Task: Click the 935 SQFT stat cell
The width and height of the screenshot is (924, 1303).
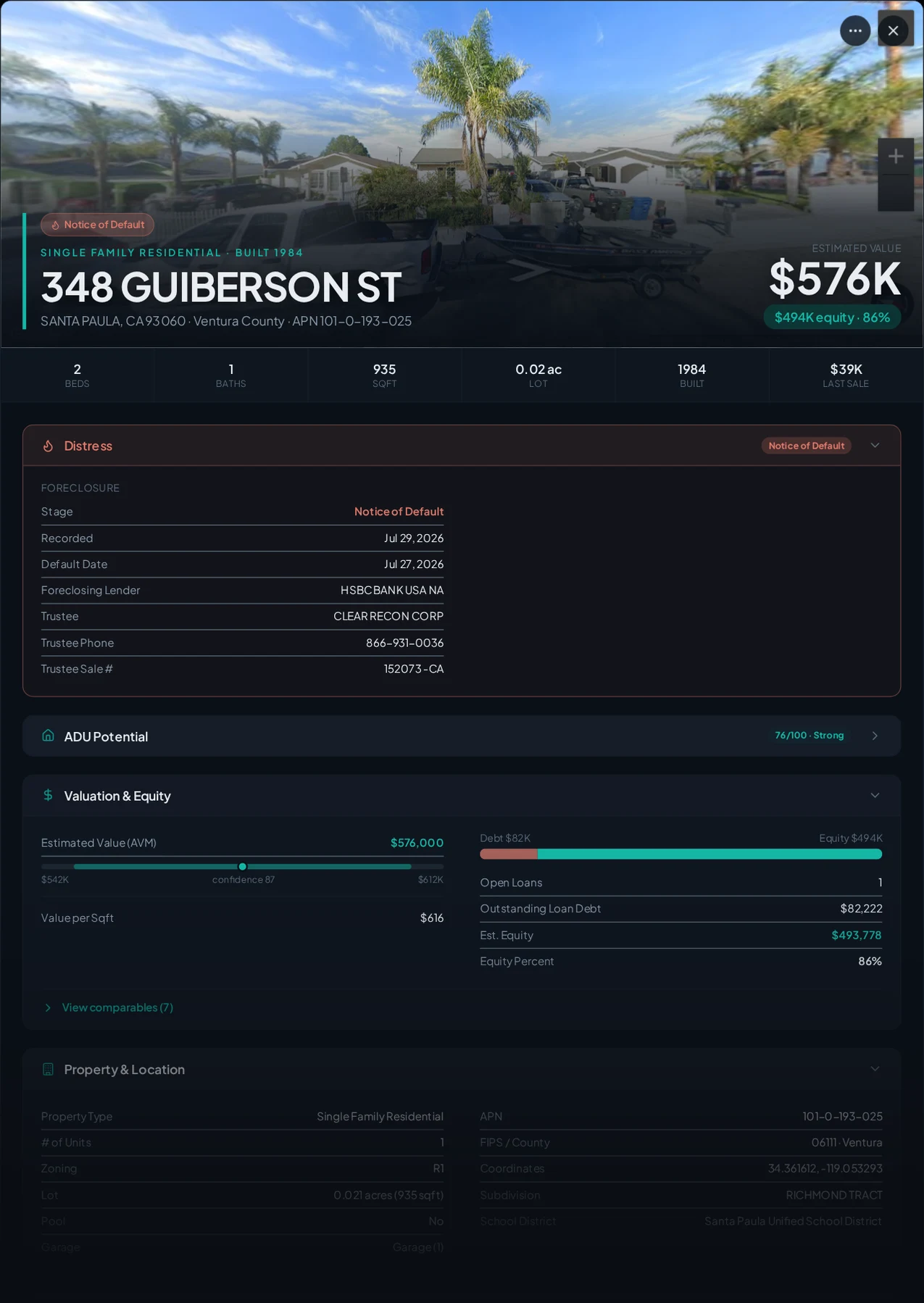Action: 384,375
